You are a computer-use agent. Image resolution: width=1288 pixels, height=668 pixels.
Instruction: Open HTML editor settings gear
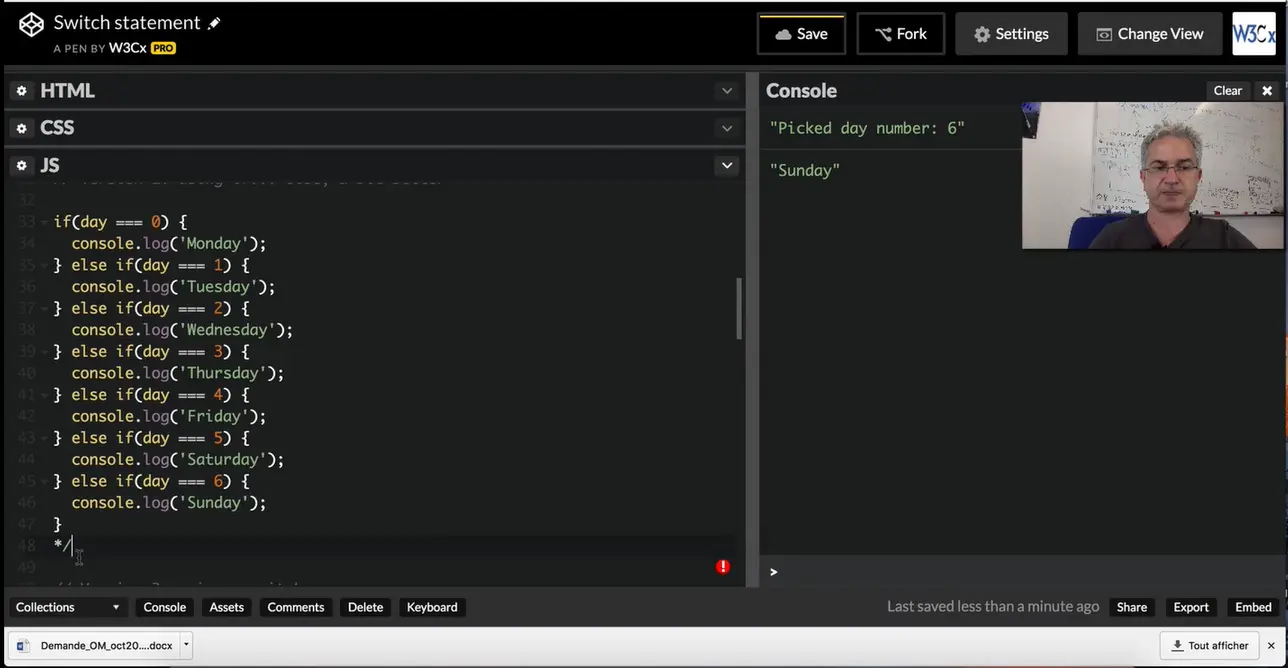(x=21, y=91)
